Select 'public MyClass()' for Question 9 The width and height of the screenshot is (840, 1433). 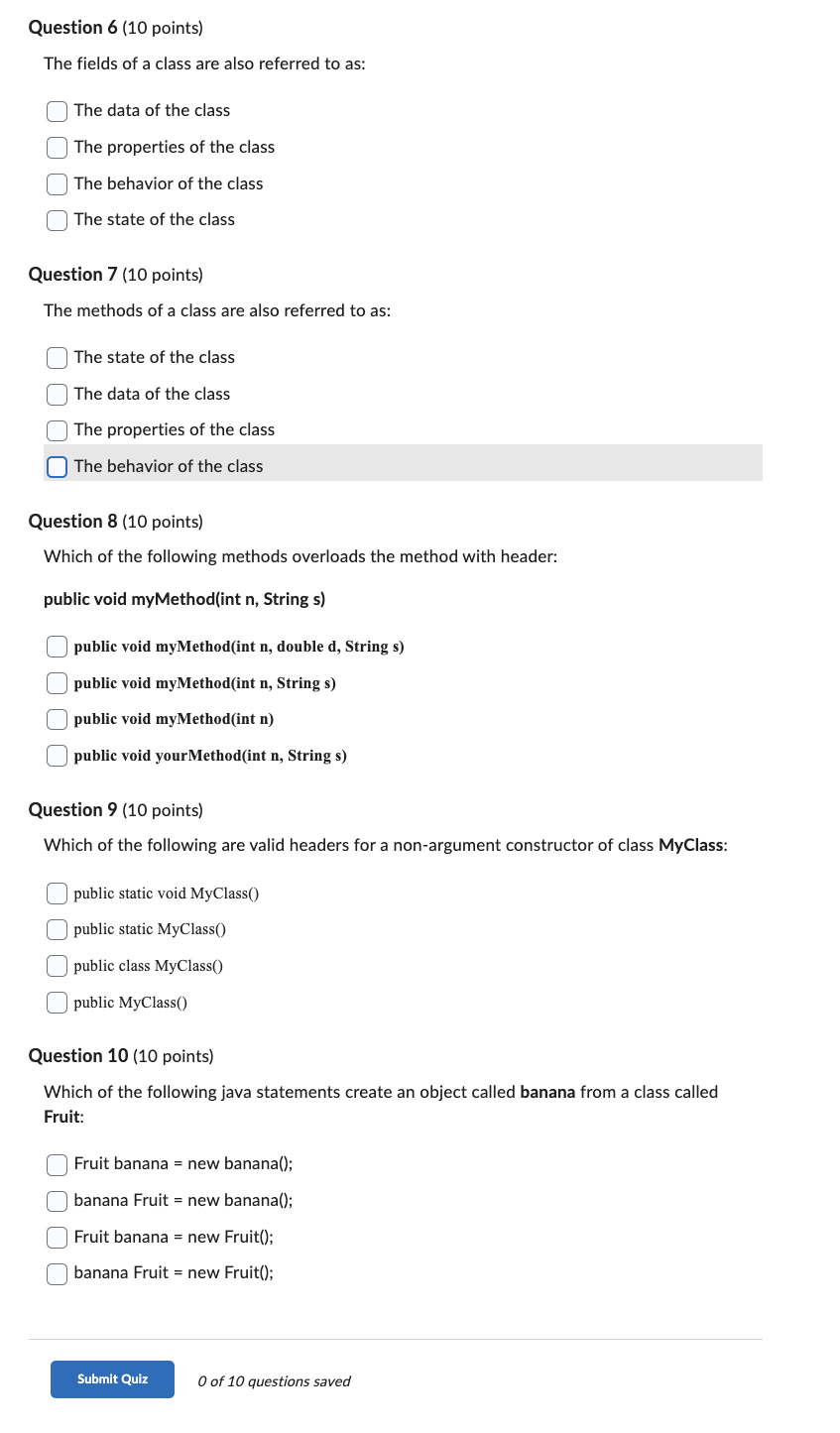pos(57,1003)
